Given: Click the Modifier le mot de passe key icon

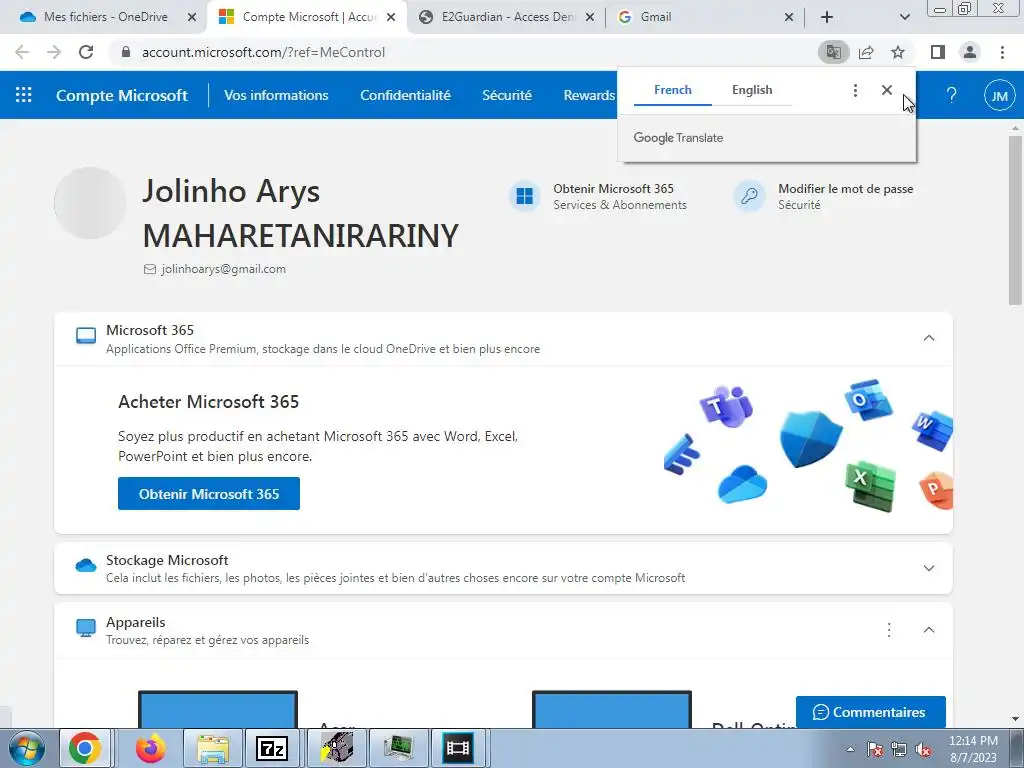Looking at the screenshot, I should 749,196.
